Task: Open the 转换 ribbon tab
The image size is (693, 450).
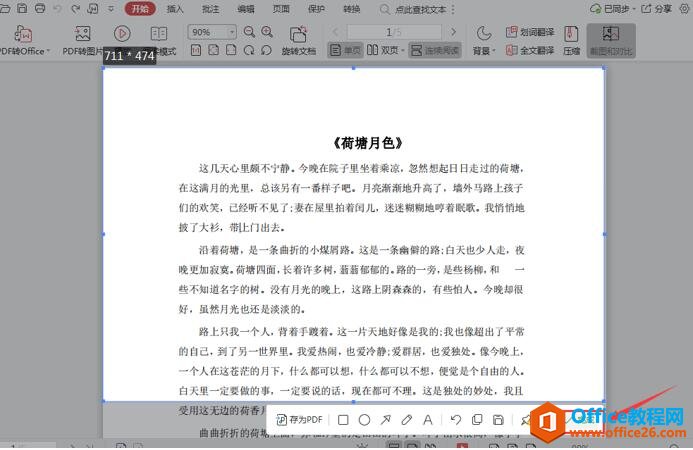Action: tap(352, 9)
